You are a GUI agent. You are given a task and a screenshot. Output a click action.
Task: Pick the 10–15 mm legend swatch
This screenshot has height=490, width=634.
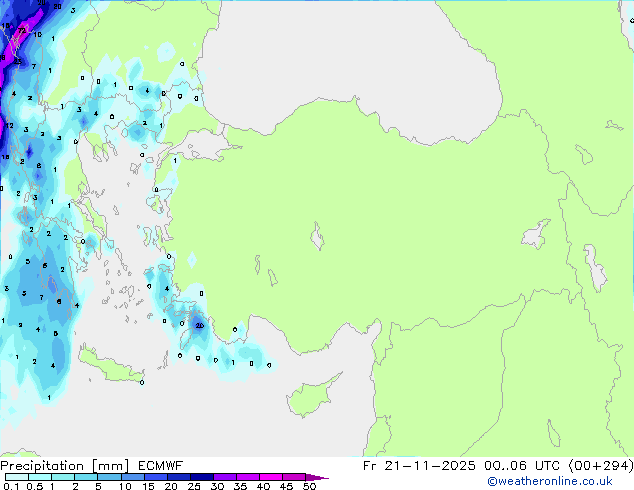(133, 477)
